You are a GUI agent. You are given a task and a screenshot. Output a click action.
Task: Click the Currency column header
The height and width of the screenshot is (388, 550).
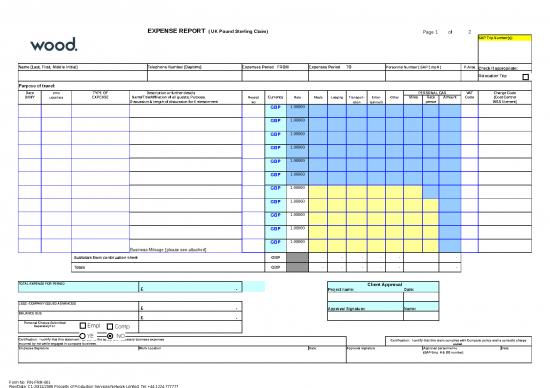[275, 97]
